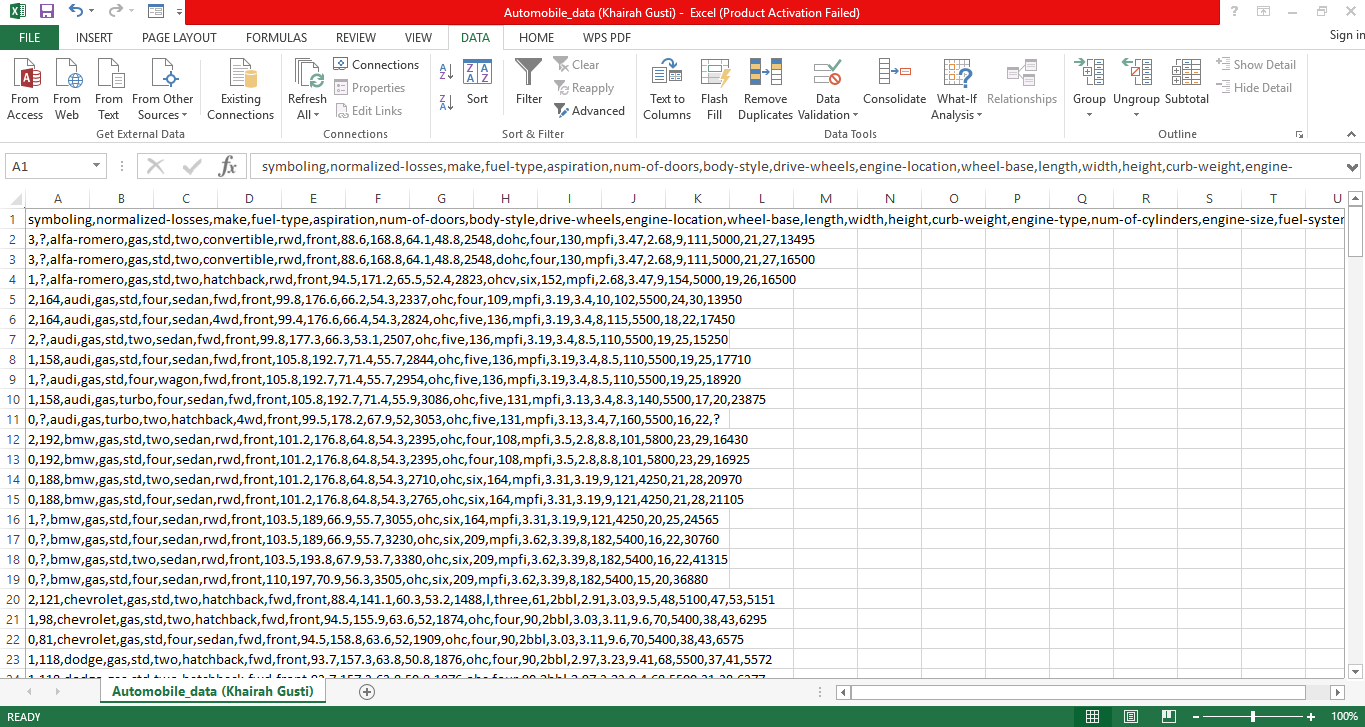Open Ribbon Display Options

click(1263, 12)
